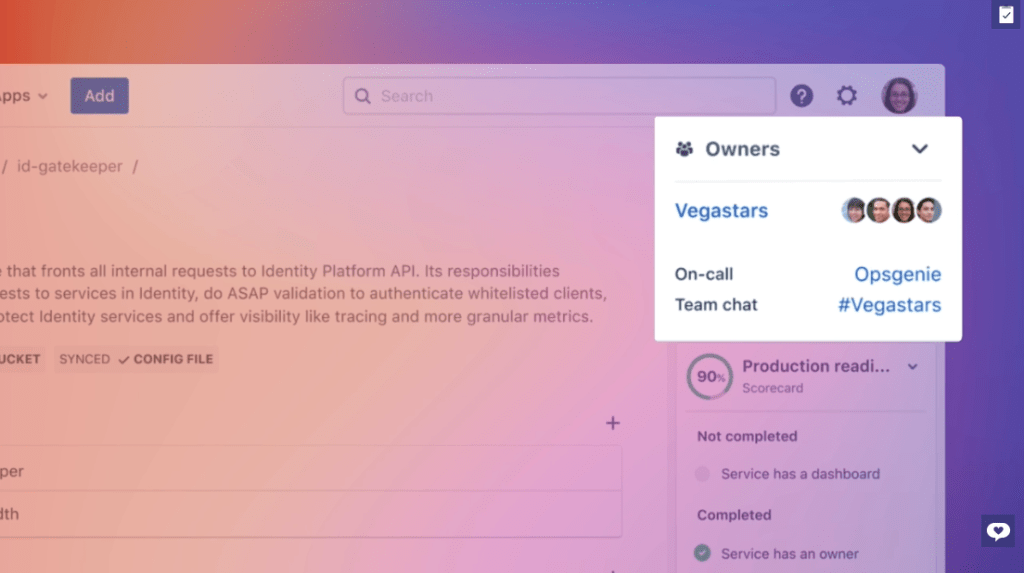
Task: Click into the Search field
Action: [570, 96]
